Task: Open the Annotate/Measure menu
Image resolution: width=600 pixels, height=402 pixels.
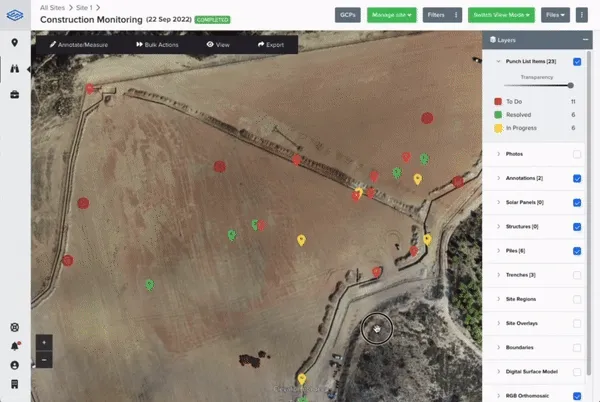Action: click(79, 45)
